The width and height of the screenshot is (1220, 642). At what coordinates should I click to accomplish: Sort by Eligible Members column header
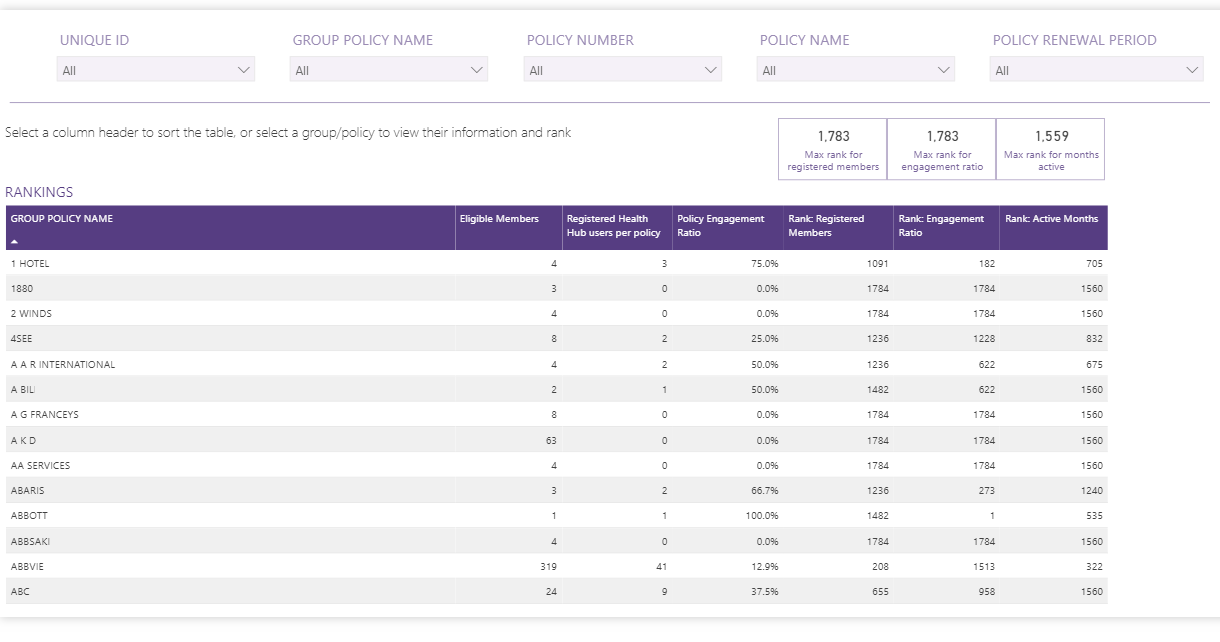point(509,227)
